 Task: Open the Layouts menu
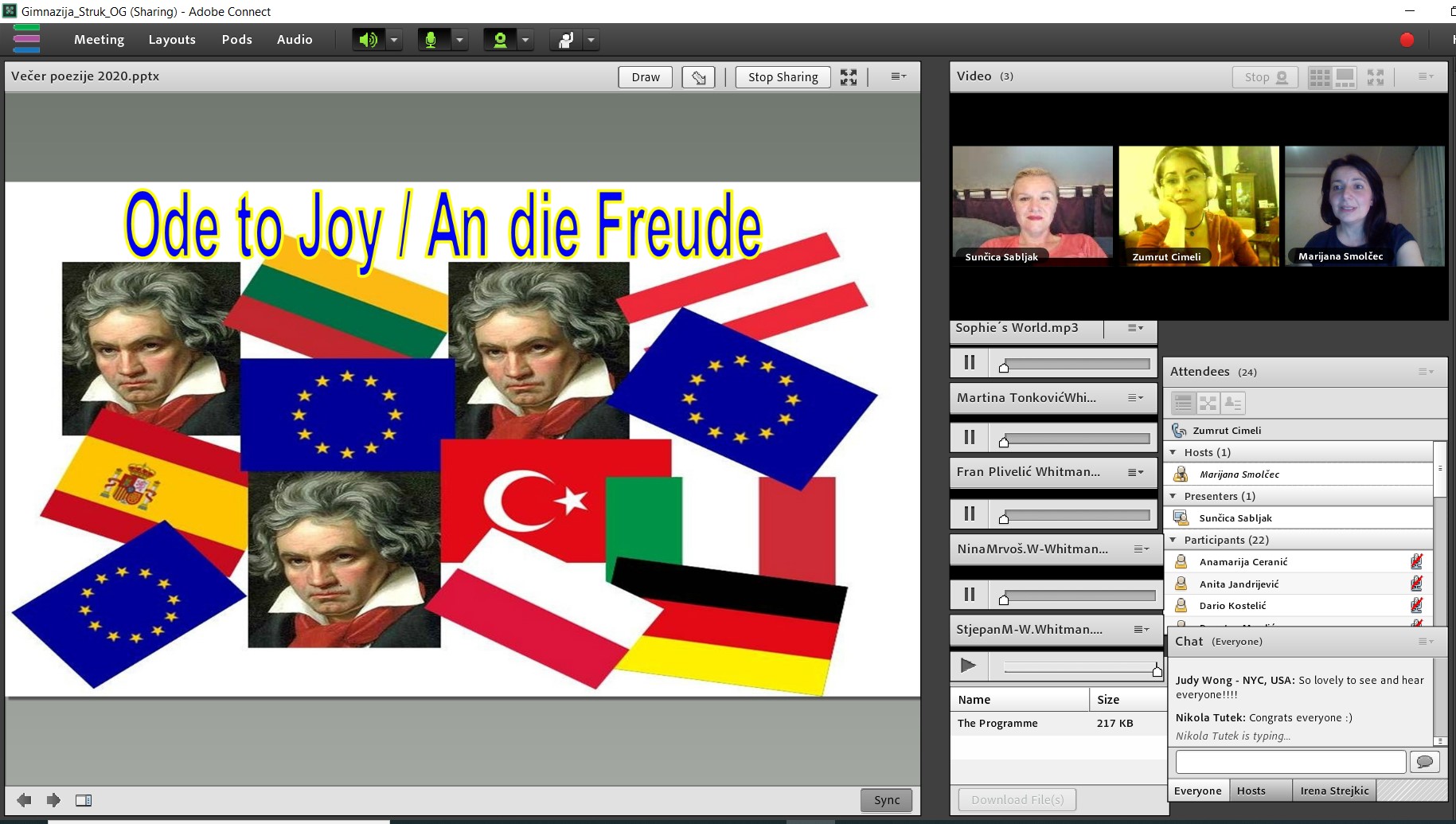coord(172,40)
